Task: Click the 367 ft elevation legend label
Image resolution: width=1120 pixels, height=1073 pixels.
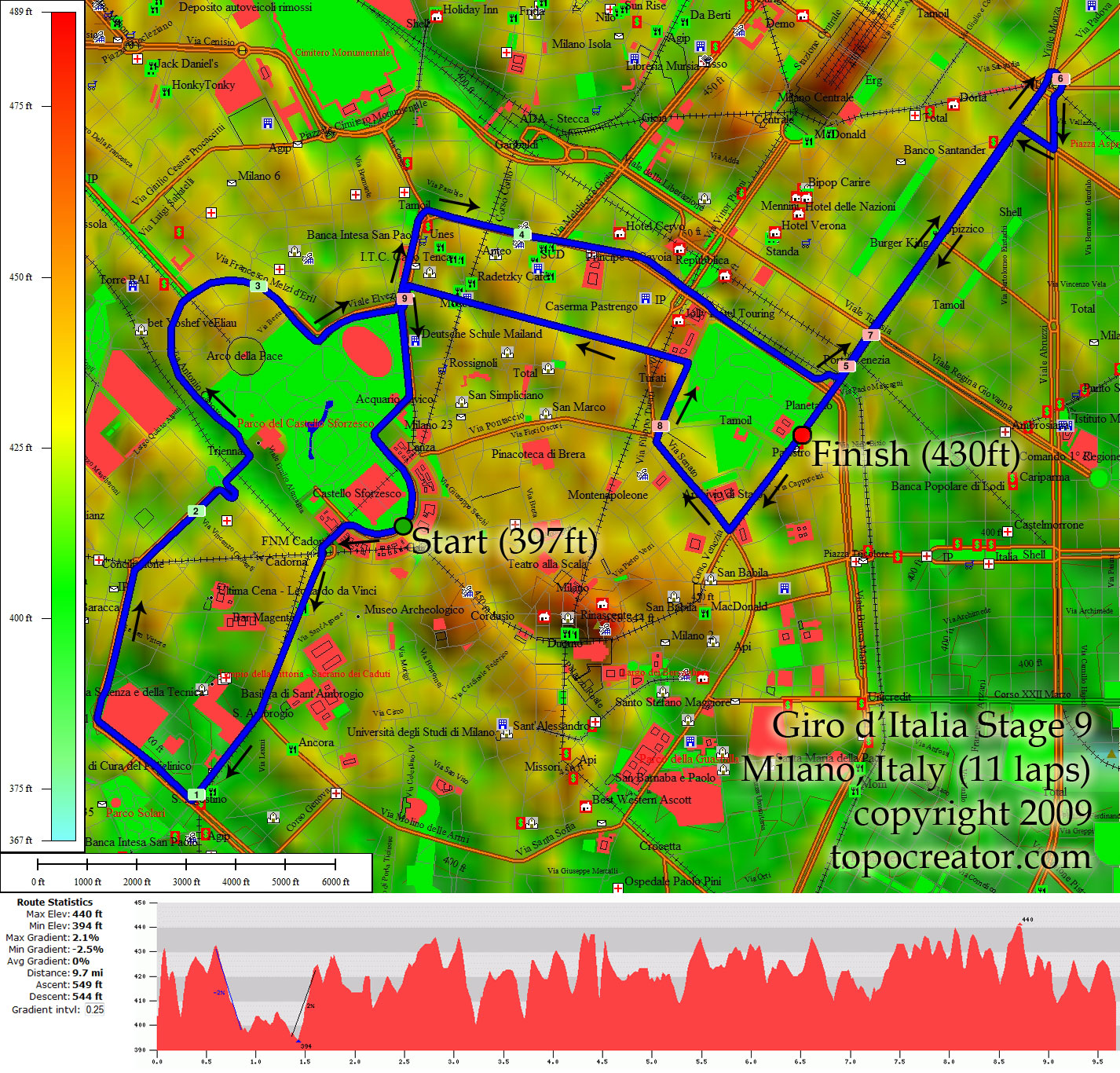Action: pyautogui.click(x=20, y=840)
